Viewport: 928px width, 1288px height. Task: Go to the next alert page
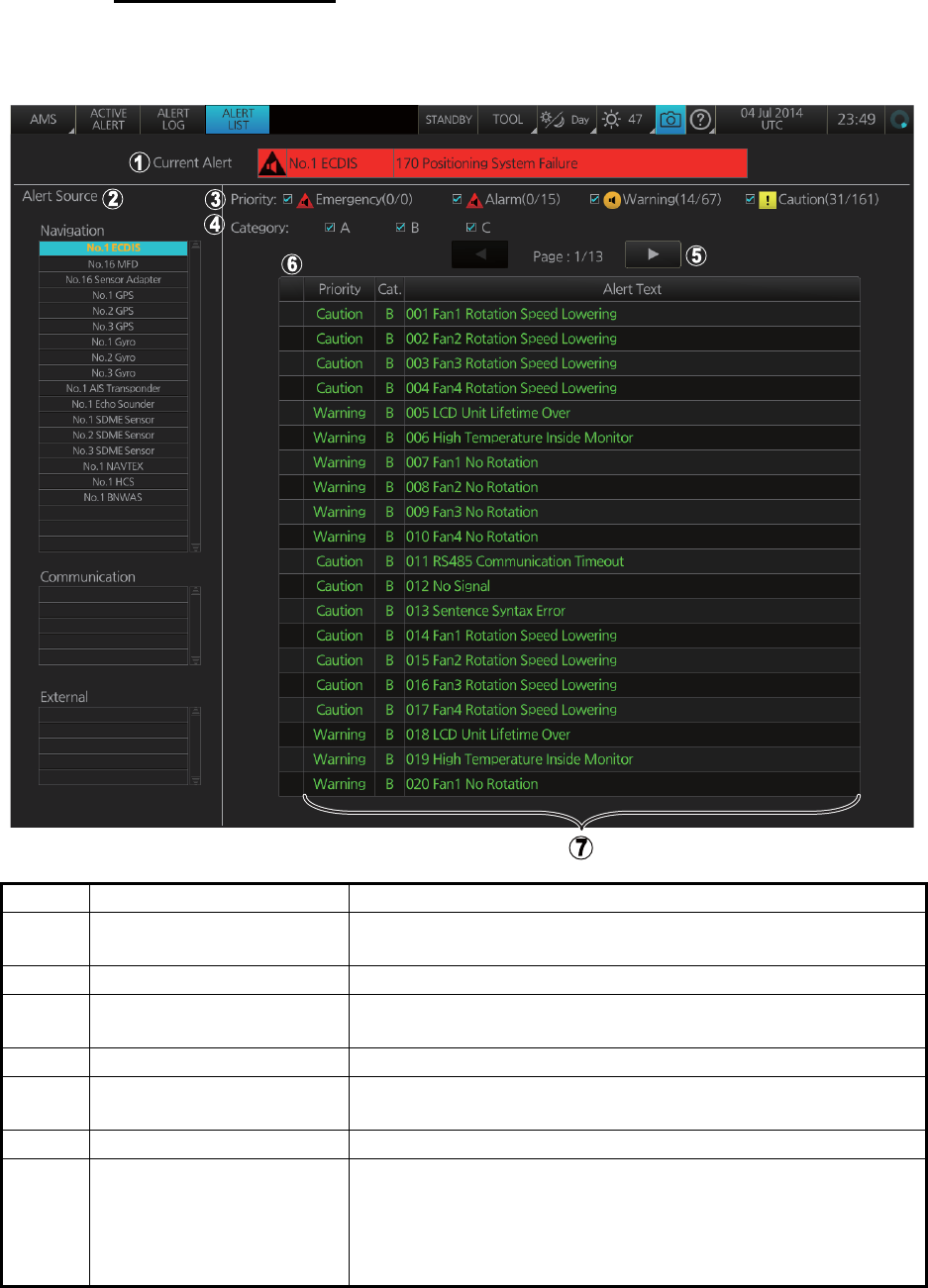click(x=653, y=254)
